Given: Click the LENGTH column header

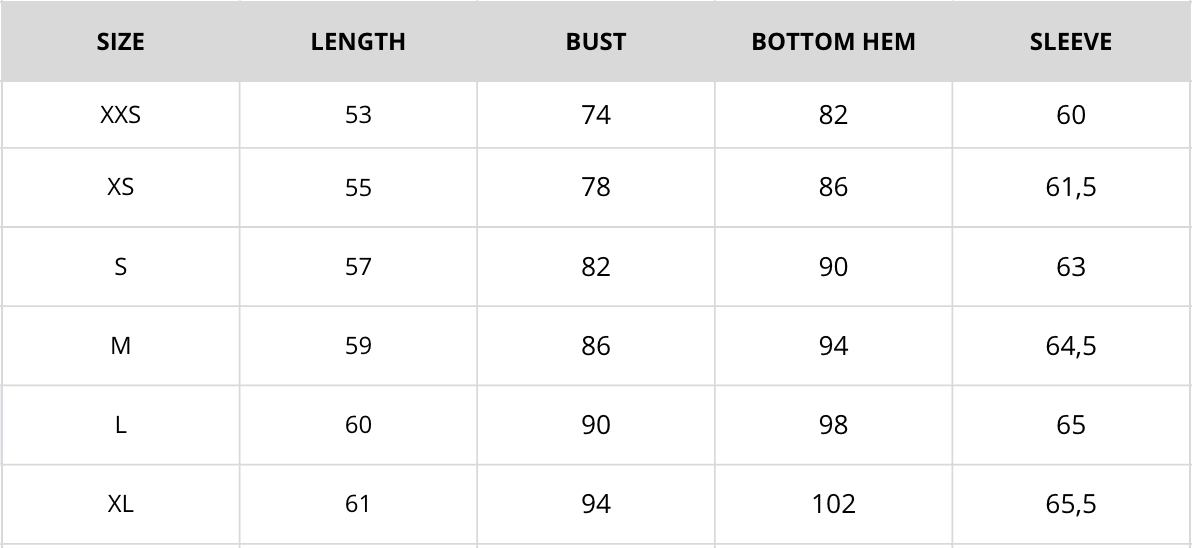Looking at the screenshot, I should click(358, 42).
